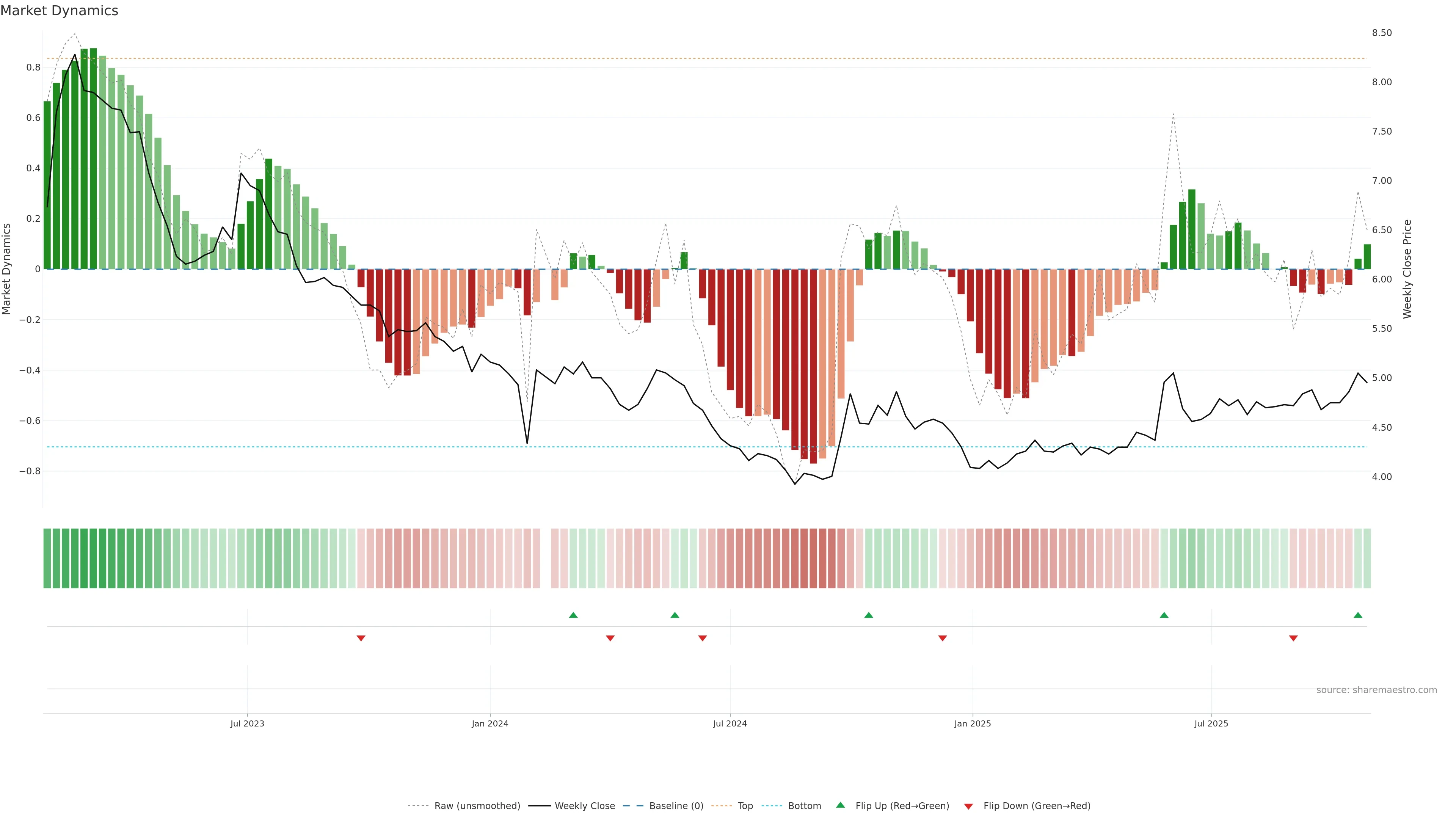This screenshot has height=819, width=1456.
Task: Click the Market Dynamics chart title
Action: (x=60, y=11)
